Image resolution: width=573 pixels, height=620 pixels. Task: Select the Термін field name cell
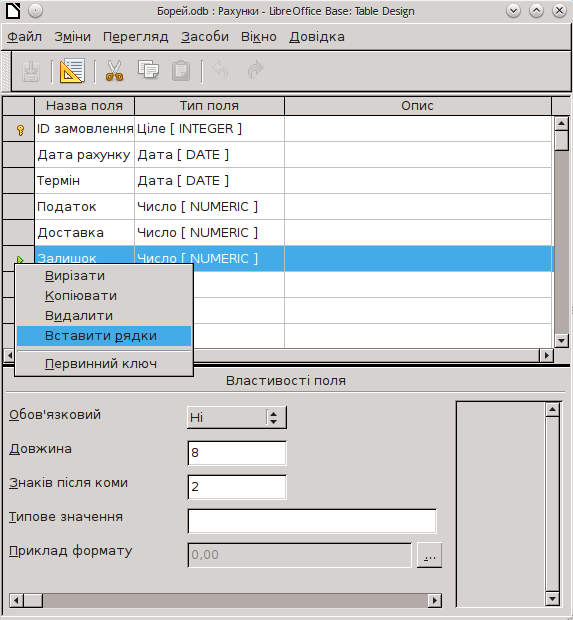84,181
